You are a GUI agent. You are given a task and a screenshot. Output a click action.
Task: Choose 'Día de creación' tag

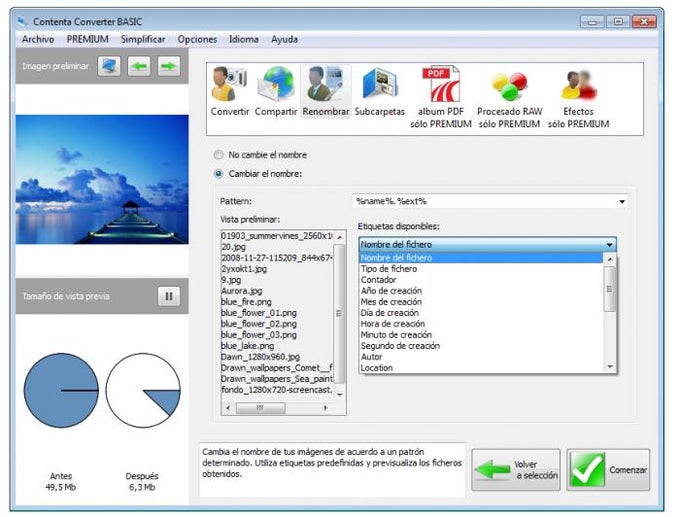click(481, 313)
